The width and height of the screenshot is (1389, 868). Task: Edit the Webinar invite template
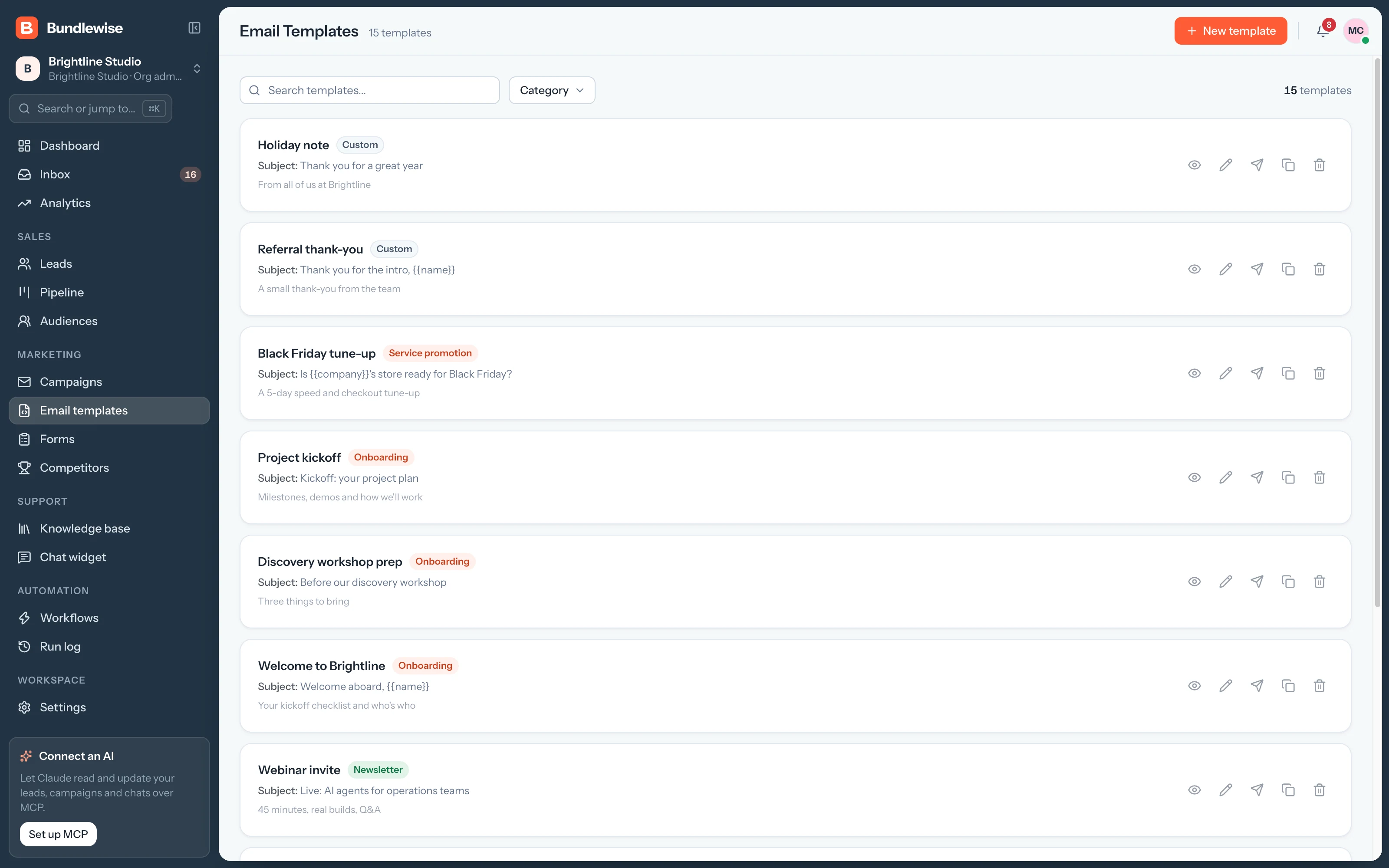tap(1225, 790)
